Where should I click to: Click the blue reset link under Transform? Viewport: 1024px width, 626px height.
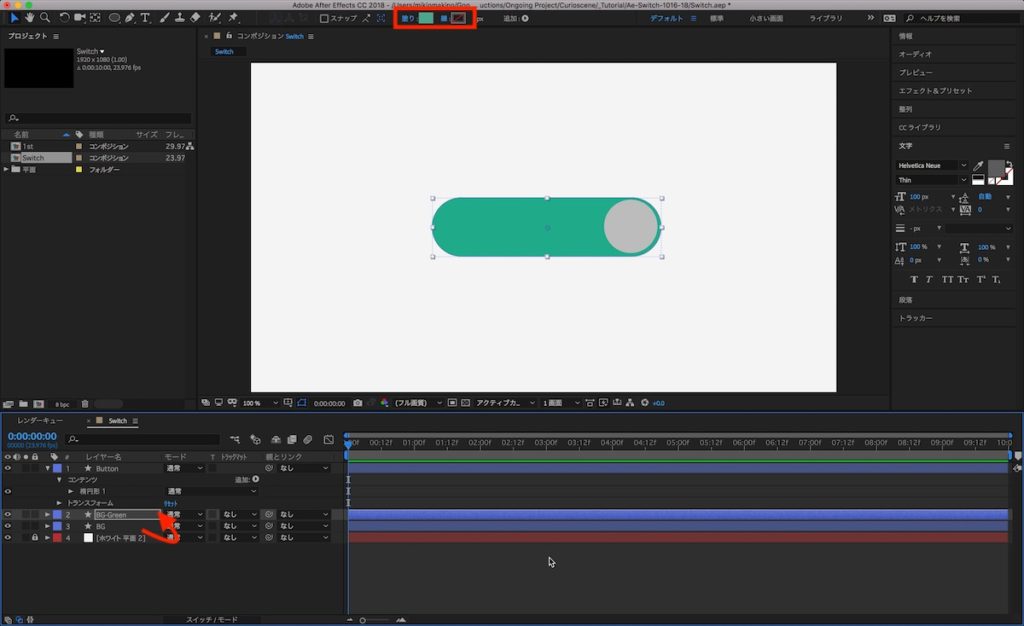tap(171, 503)
